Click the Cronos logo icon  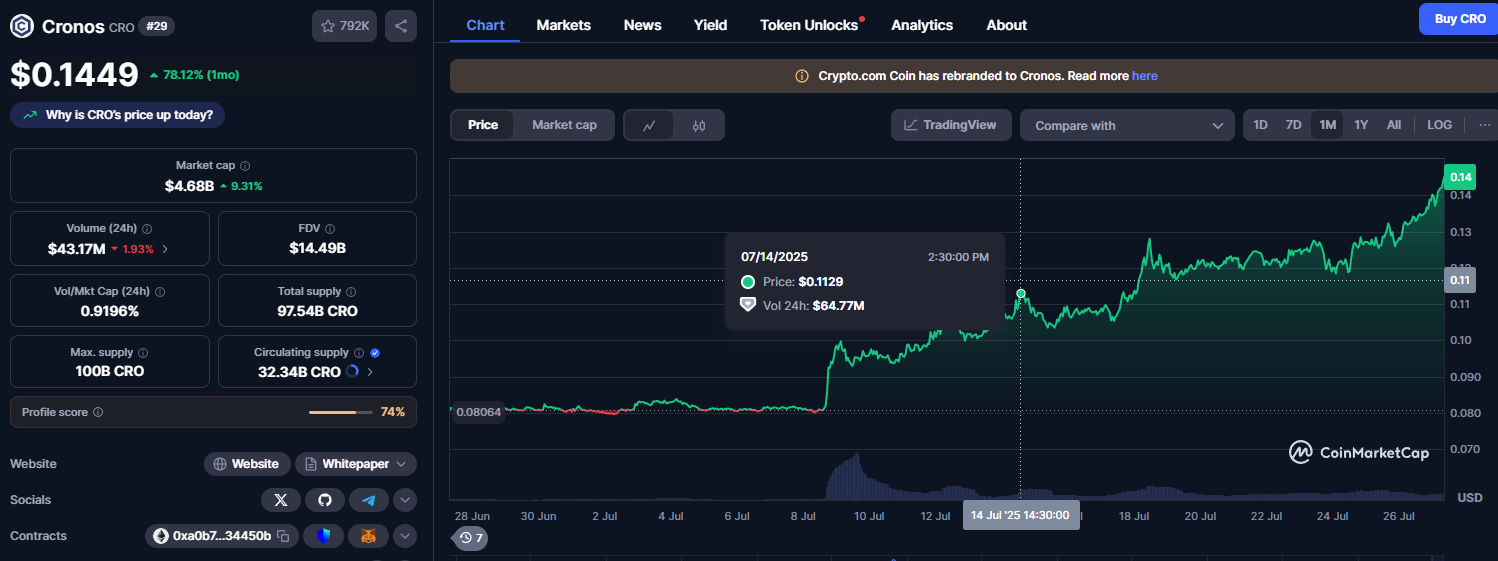pos(21,26)
